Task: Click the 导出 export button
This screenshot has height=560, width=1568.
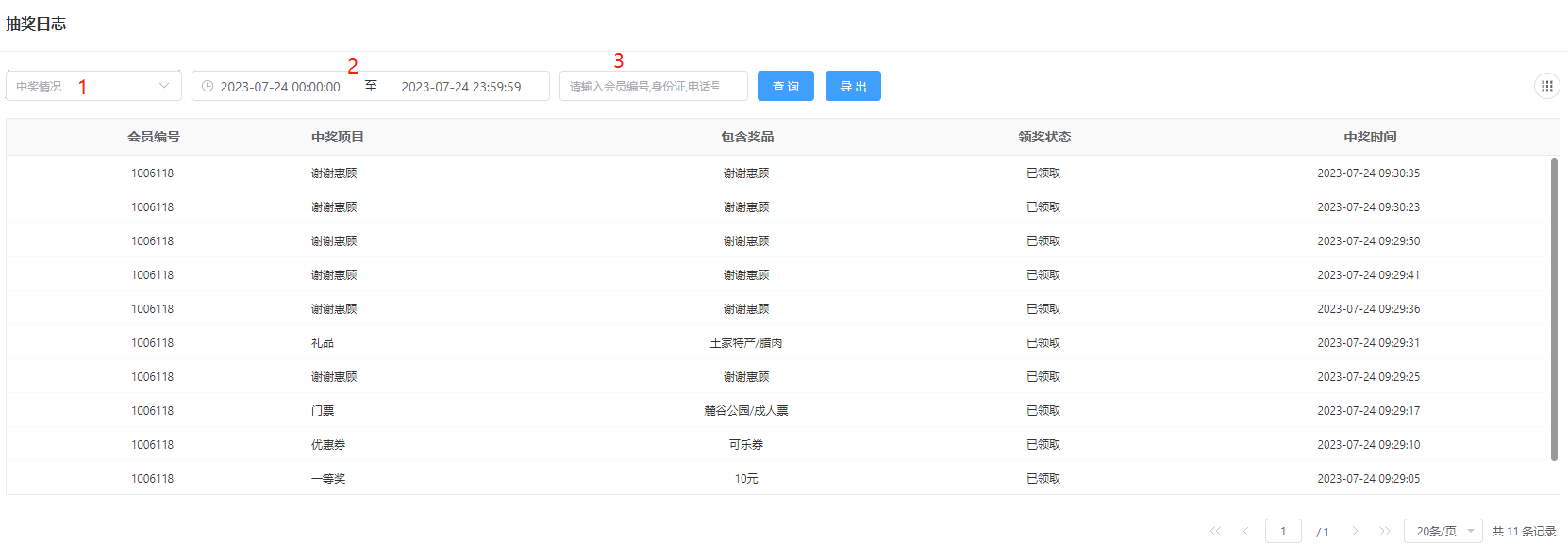Action: tap(853, 87)
